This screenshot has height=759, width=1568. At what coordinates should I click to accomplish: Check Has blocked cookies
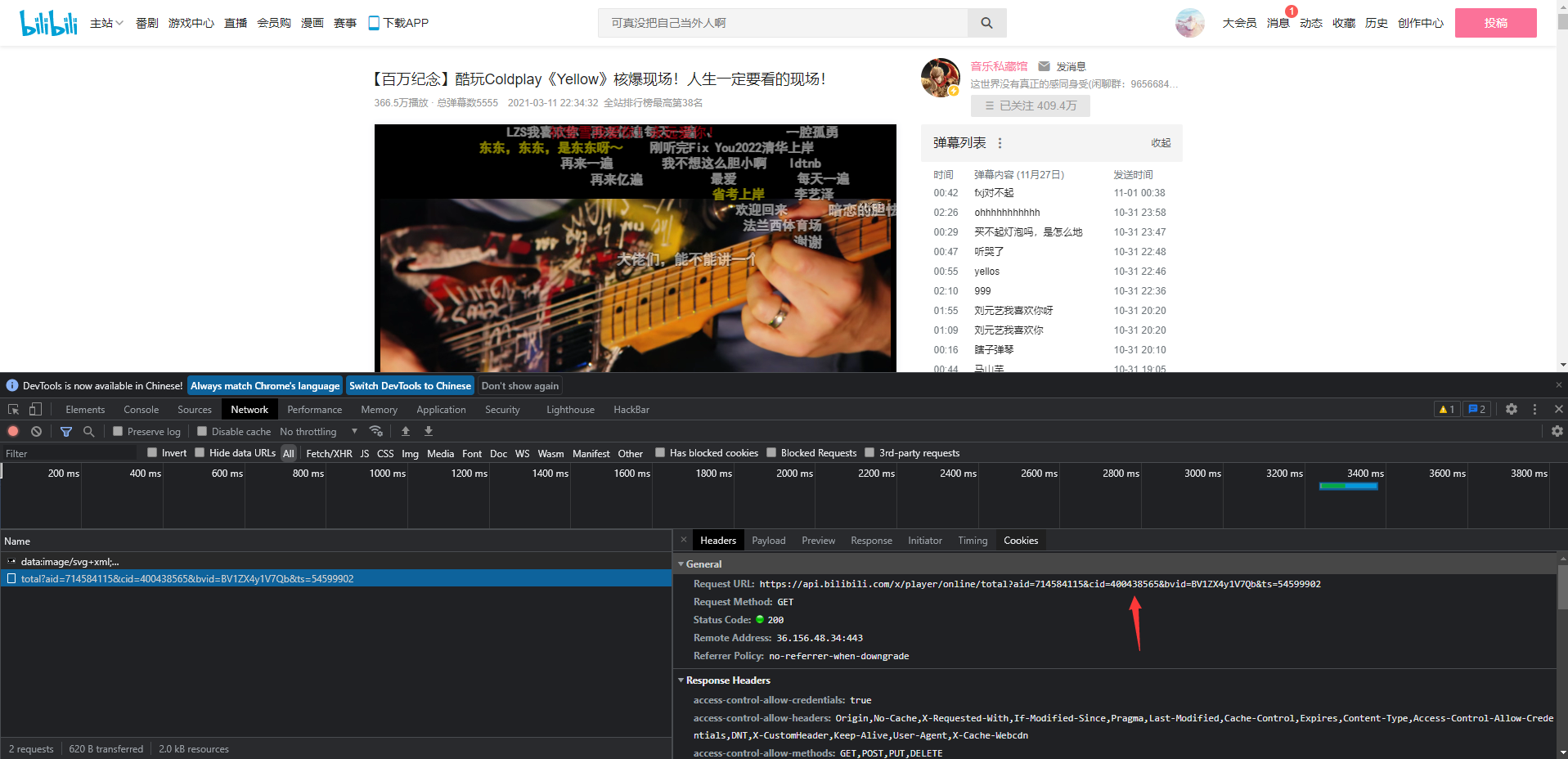coord(660,452)
